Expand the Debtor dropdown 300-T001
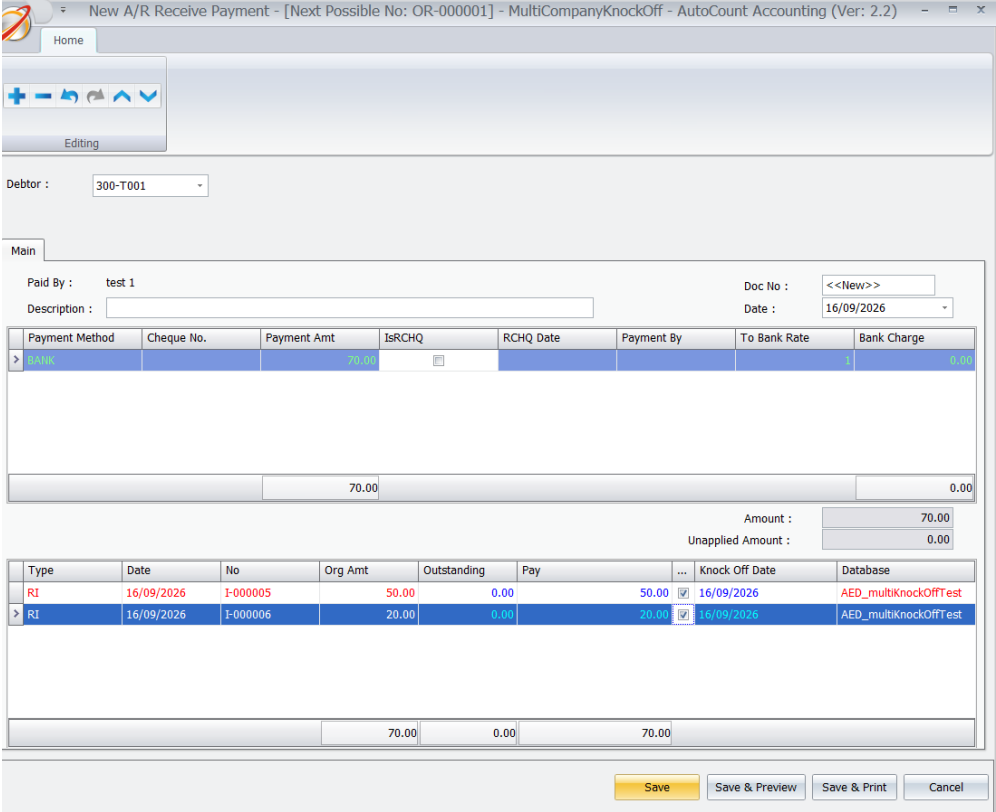The width and height of the screenshot is (996, 812). point(199,186)
